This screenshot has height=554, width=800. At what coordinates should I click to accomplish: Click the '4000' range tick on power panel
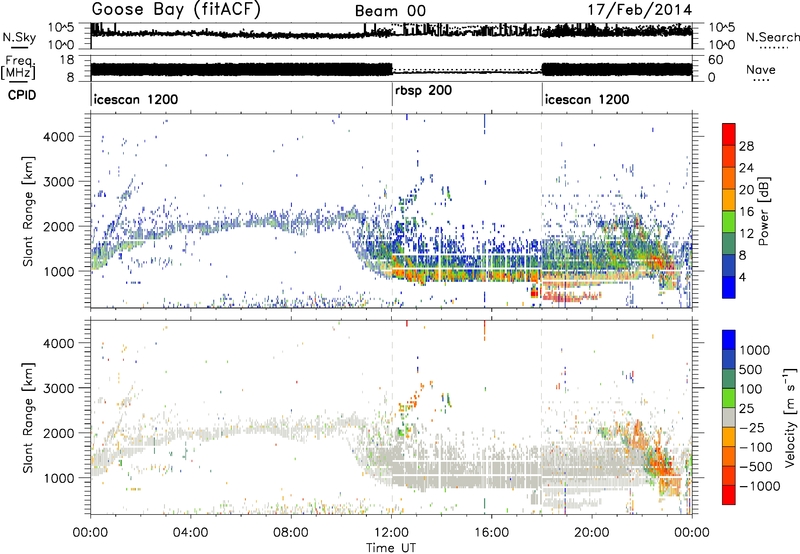[59, 137]
